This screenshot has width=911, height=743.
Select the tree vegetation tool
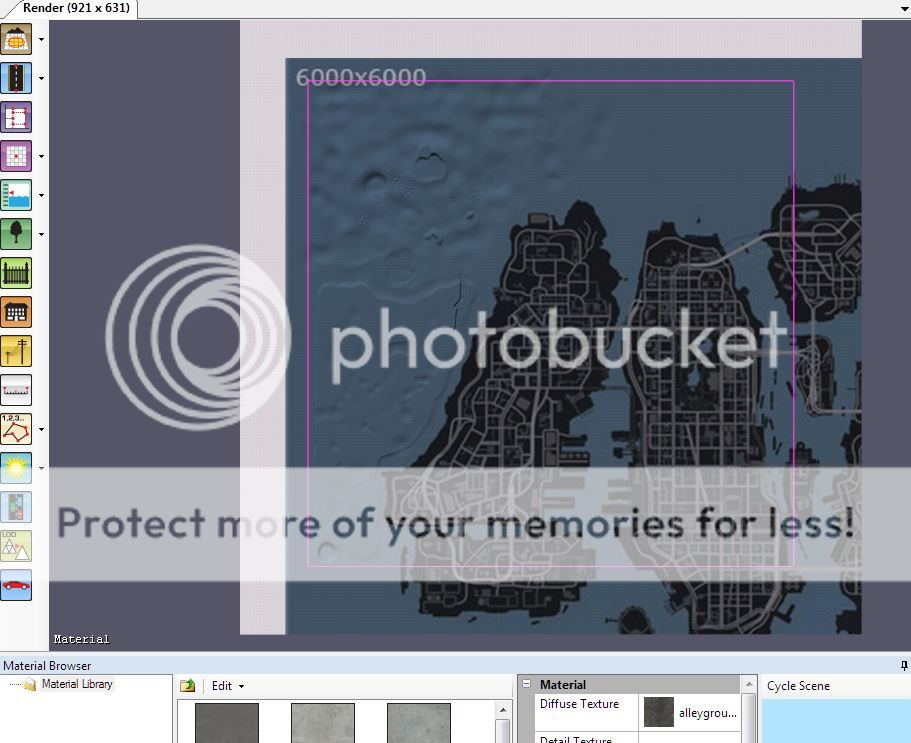tap(16, 234)
